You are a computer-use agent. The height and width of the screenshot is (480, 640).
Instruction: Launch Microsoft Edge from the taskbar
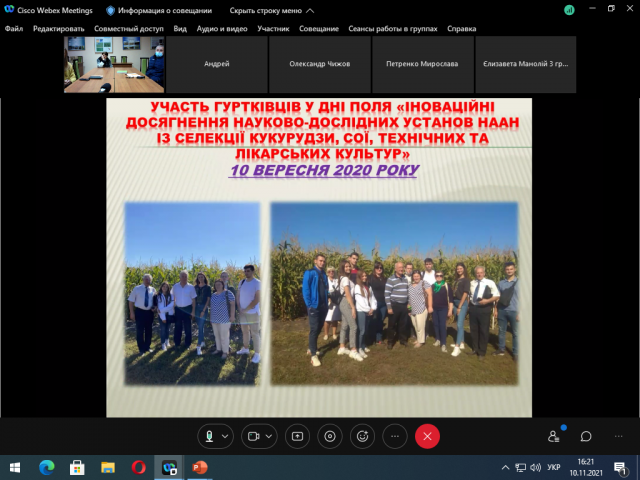(x=47, y=467)
